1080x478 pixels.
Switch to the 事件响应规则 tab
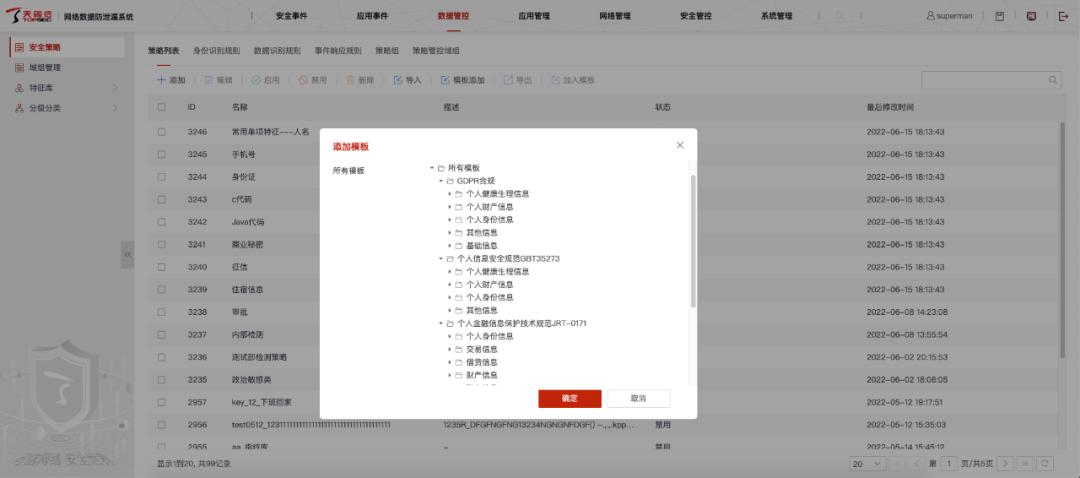[338, 51]
